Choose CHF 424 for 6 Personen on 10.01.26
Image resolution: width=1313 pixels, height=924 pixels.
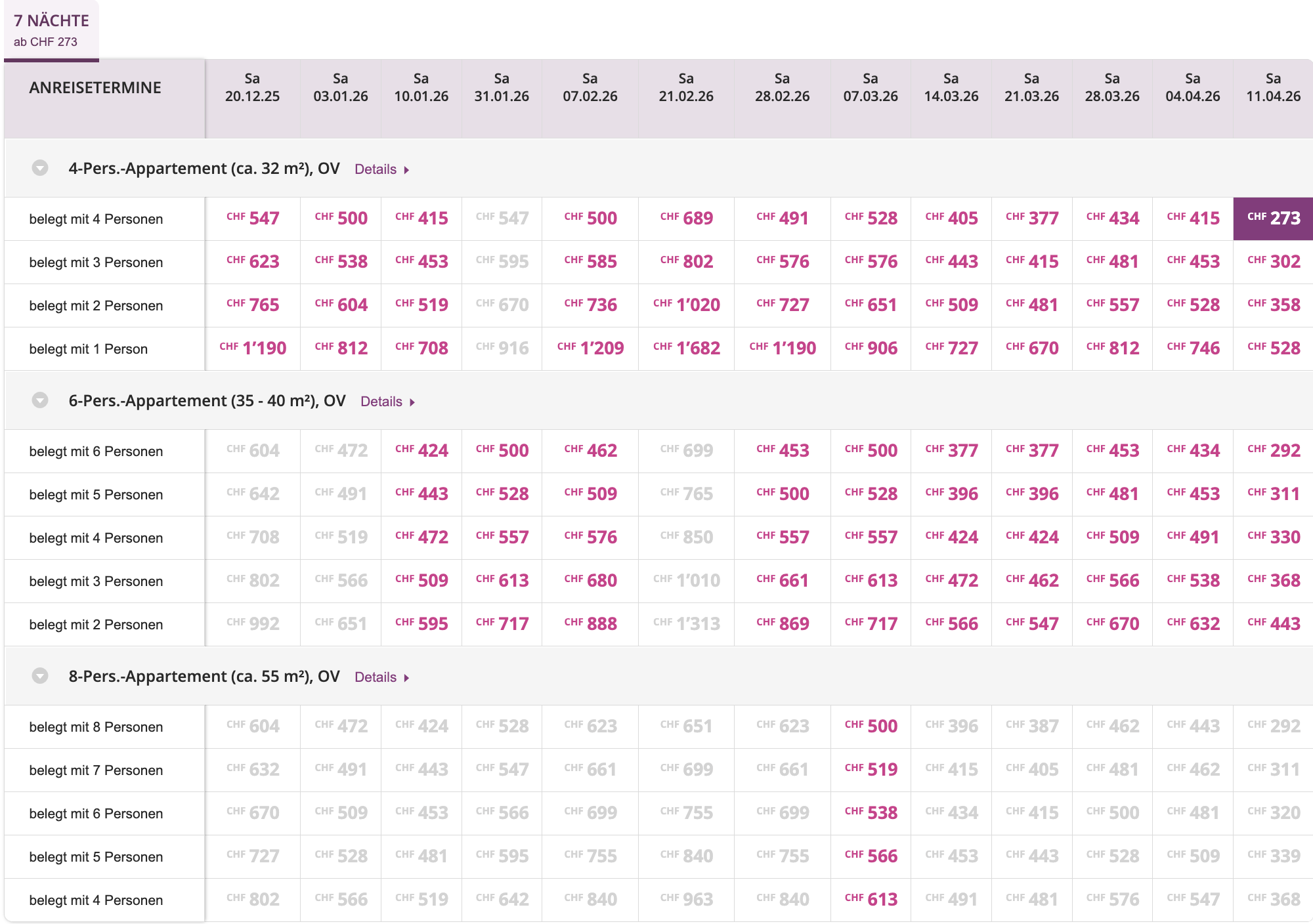(421, 451)
